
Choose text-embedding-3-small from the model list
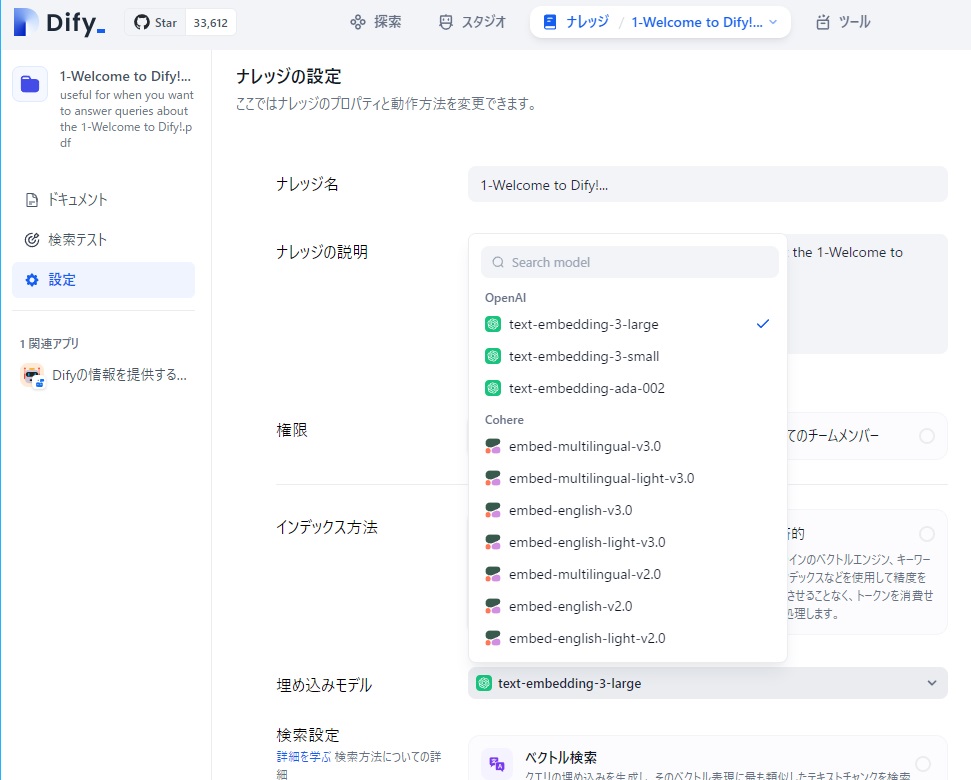pos(628,357)
